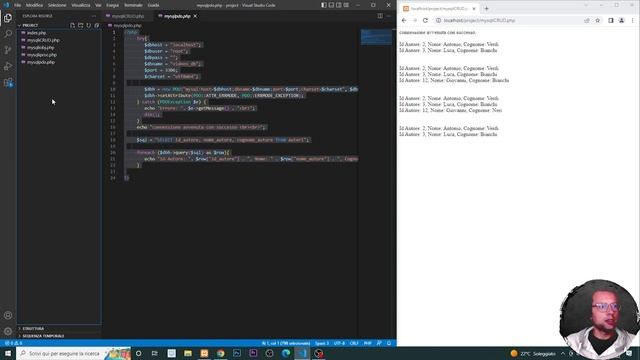
Task: Collapse all folders in Explorer
Action: click(x=97, y=25)
